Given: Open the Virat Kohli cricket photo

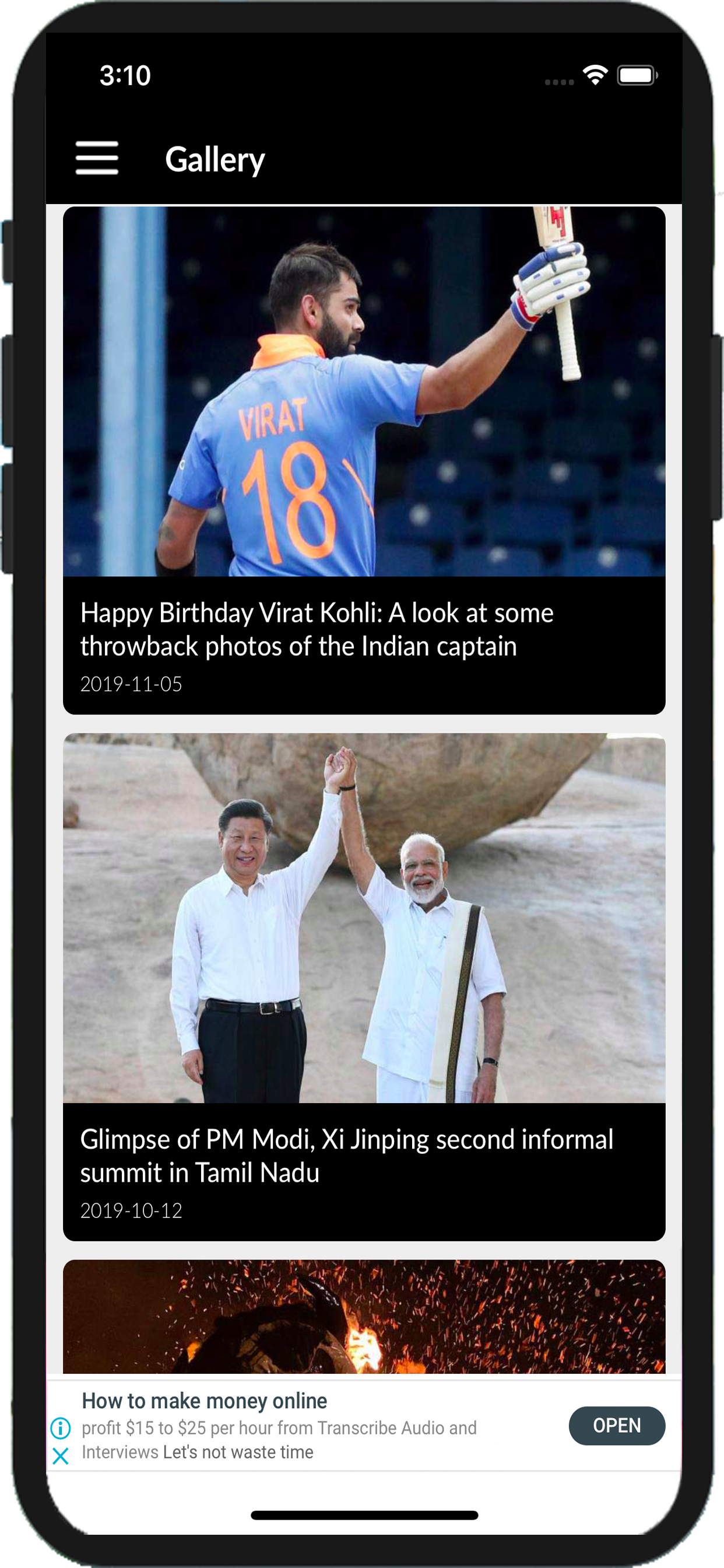Looking at the screenshot, I should (364, 391).
